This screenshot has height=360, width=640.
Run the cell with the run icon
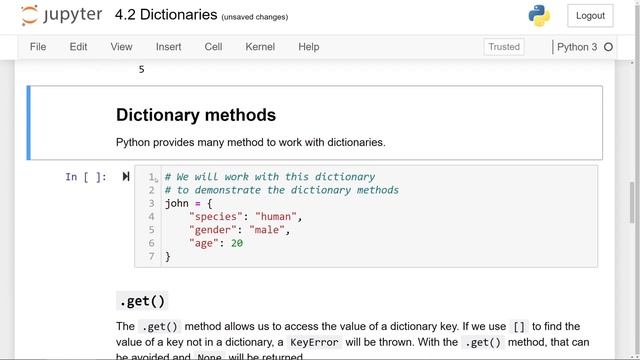(x=126, y=176)
